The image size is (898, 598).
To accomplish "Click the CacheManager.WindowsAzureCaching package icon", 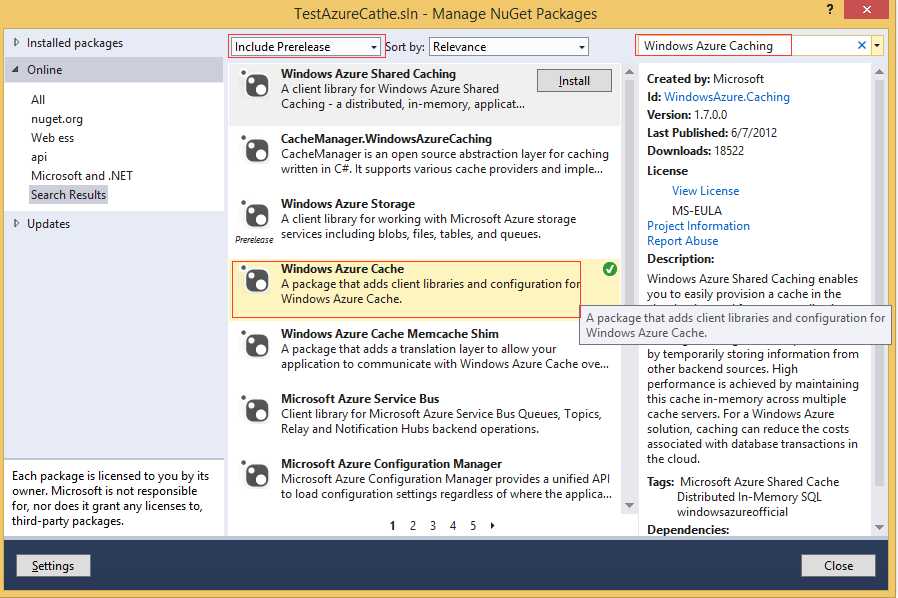I will point(256,151).
